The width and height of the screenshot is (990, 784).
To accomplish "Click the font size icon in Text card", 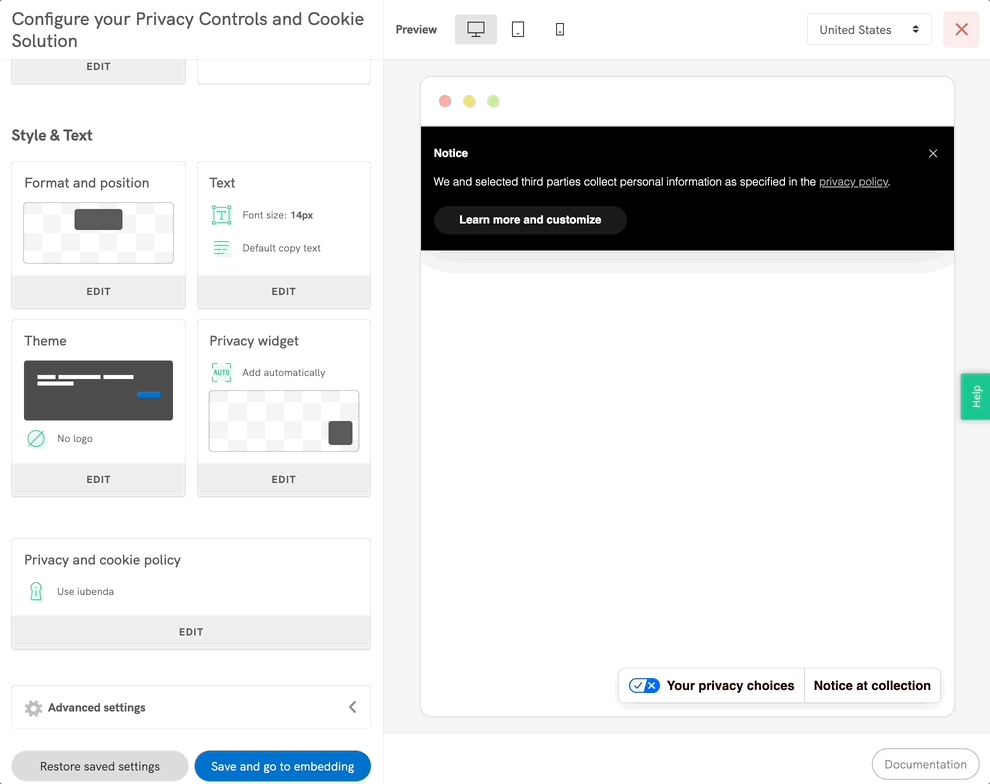I will click(221, 215).
